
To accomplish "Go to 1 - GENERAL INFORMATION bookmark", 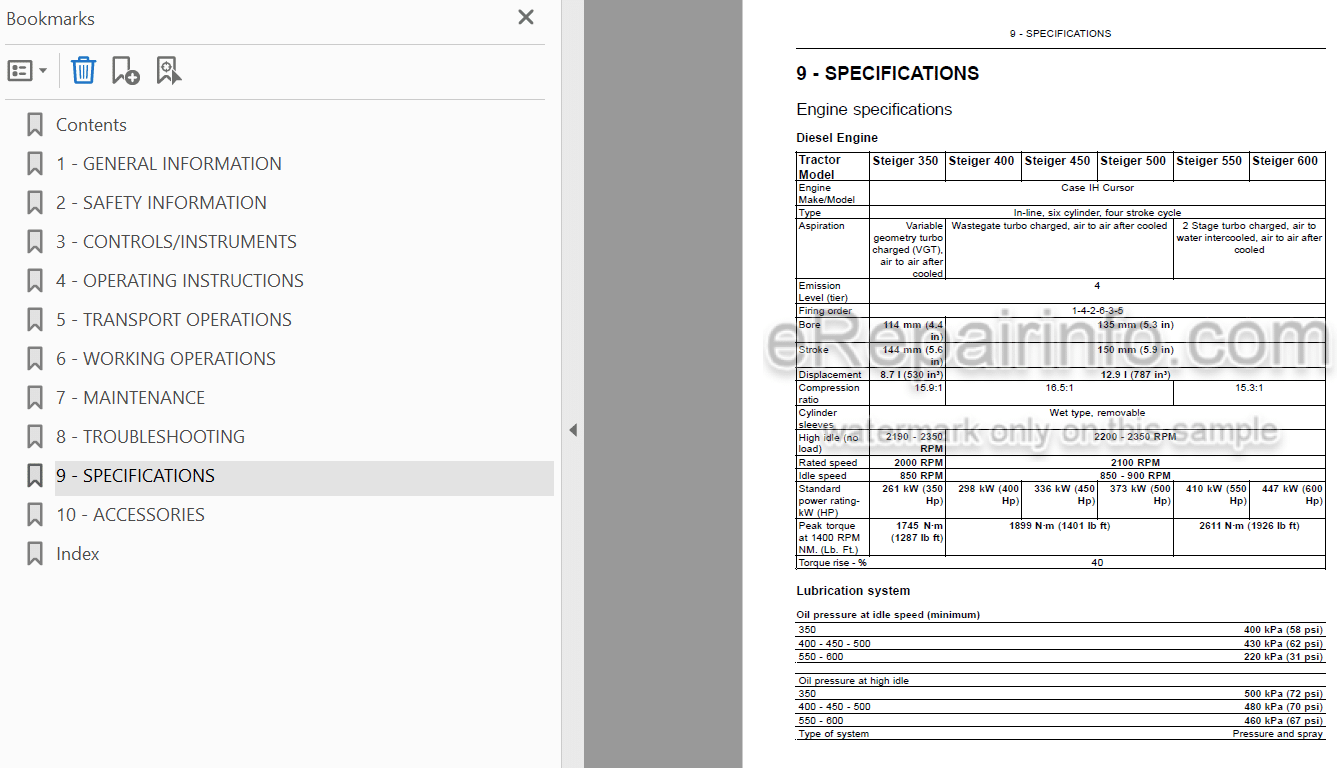I will [x=168, y=164].
